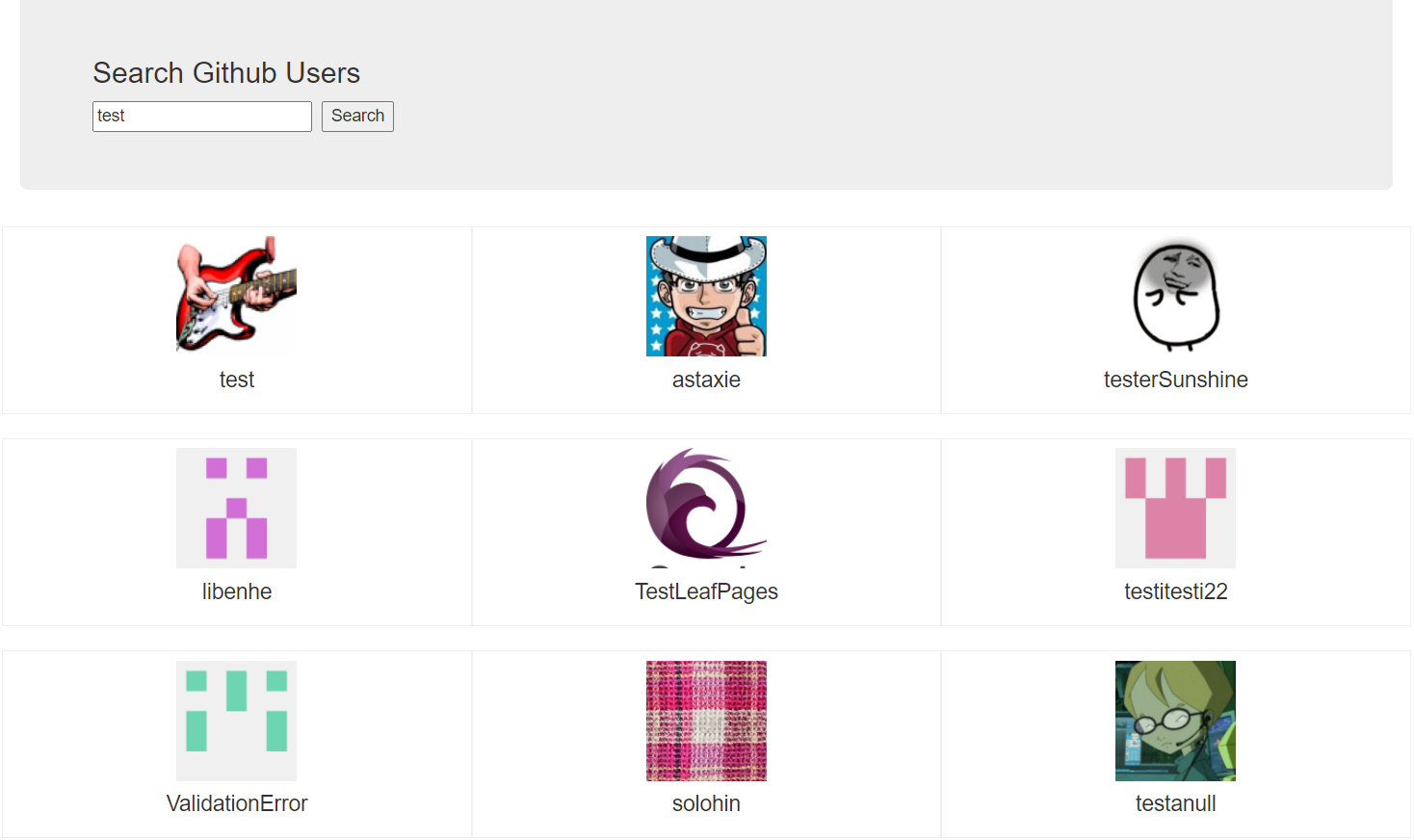1414x840 pixels.
Task: Click testanull's anime character avatar
Action: click(x=1175, y=721)
